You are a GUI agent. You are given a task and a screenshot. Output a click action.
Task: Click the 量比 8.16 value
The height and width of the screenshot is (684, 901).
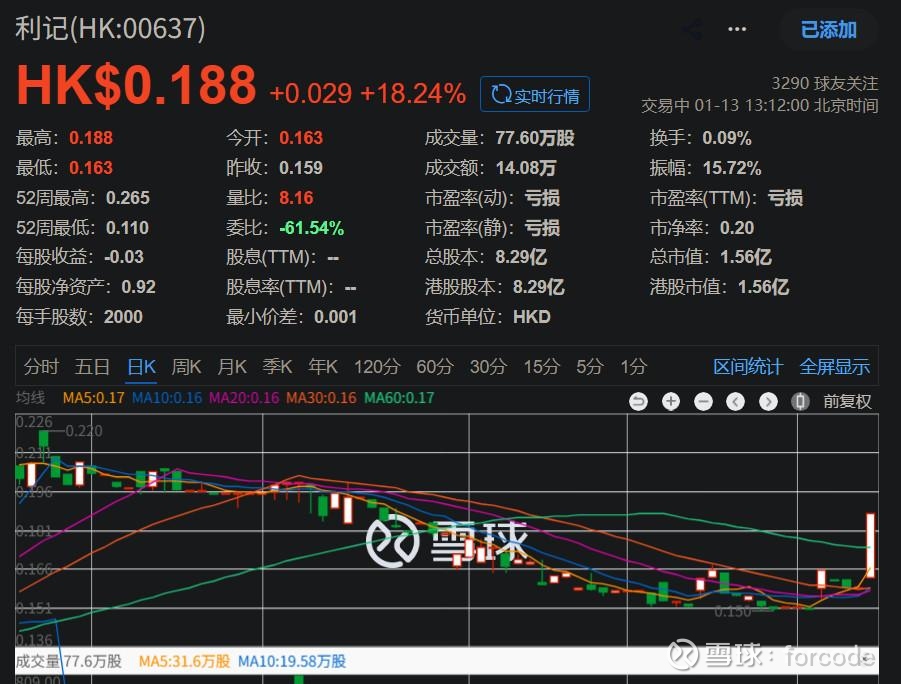(297, 198)
